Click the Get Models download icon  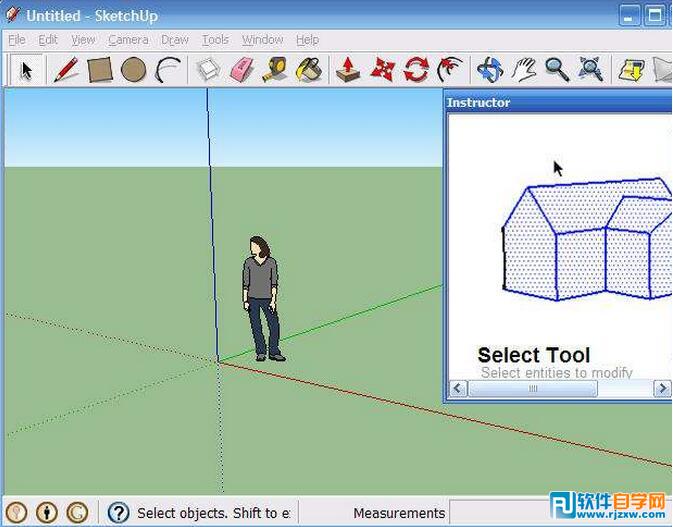(631, 70)
